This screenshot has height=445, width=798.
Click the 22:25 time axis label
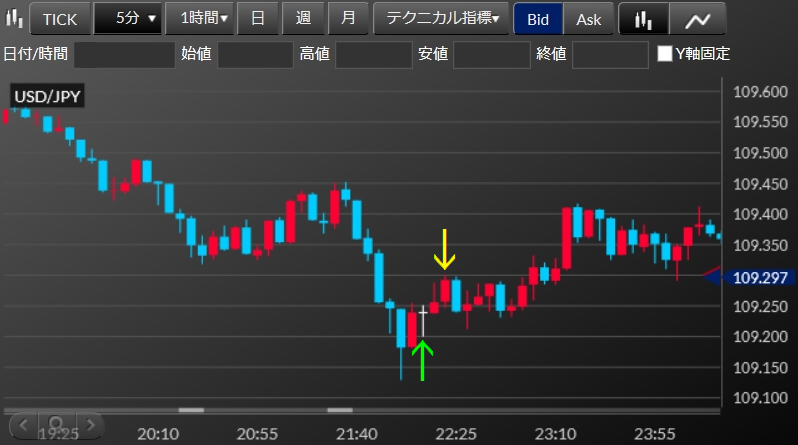[456, 434]
